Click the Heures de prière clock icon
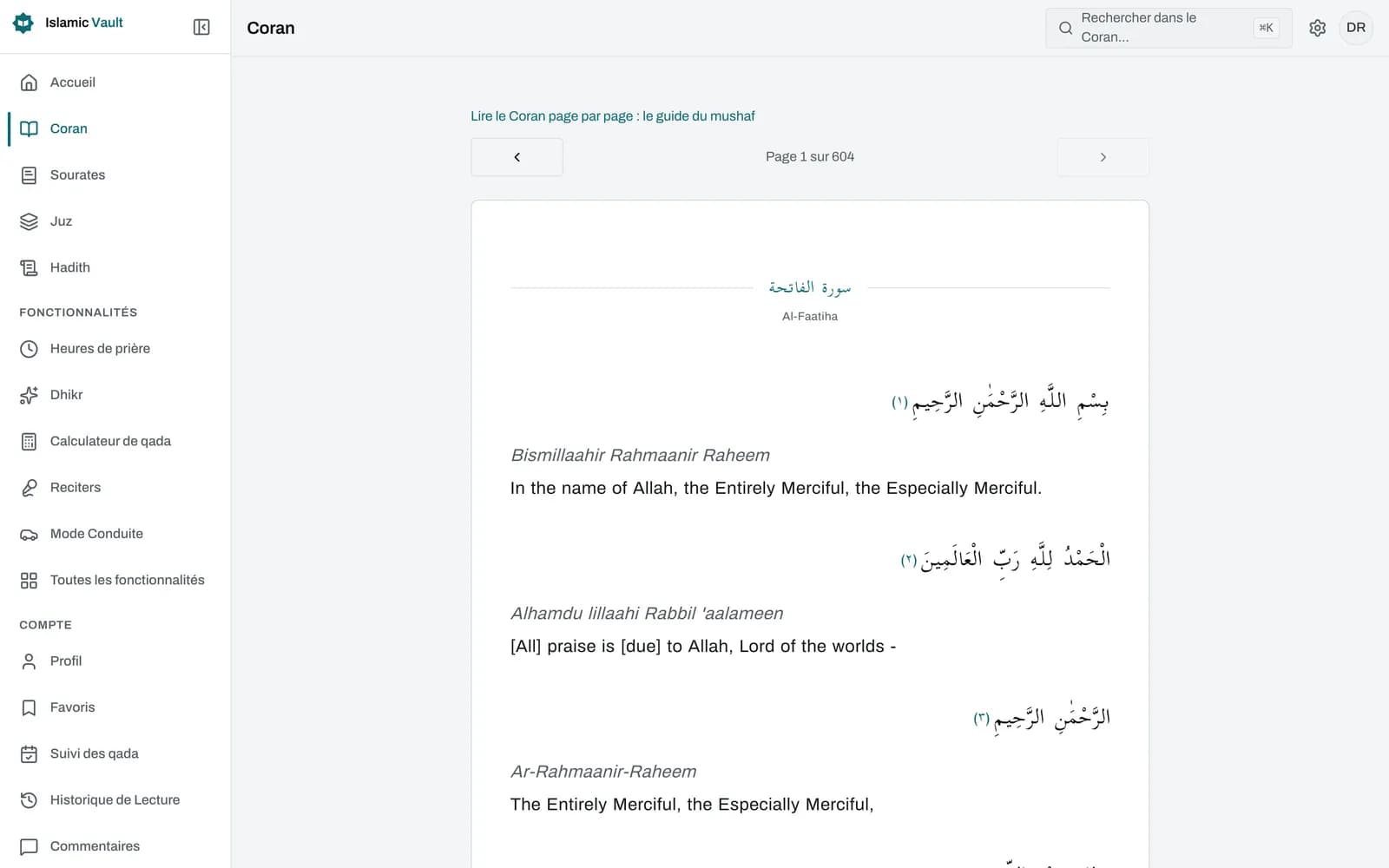This screenshot has height=868, width=1389. pos(29,349)
